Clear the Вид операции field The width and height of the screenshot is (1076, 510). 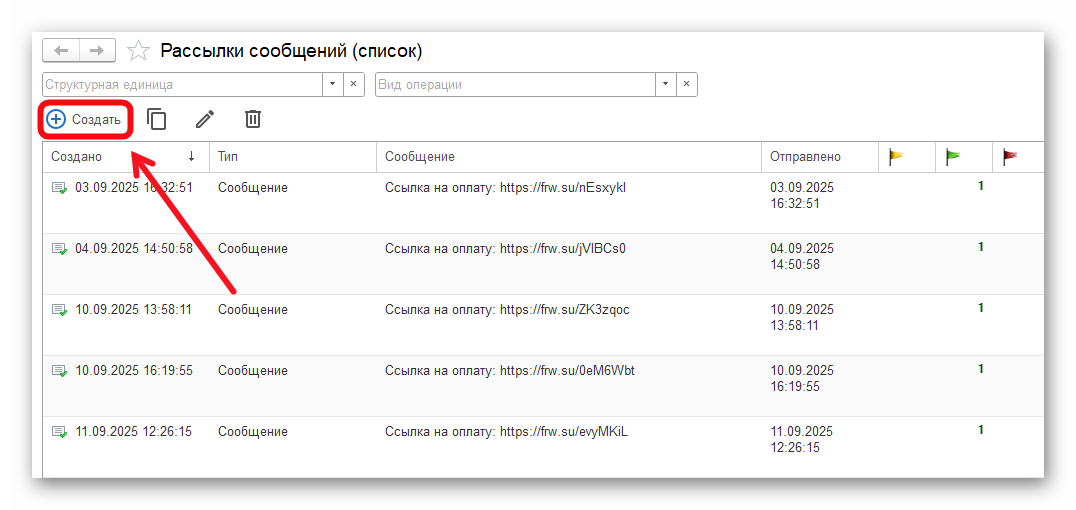pyautogui.click(x=686, y=85)
